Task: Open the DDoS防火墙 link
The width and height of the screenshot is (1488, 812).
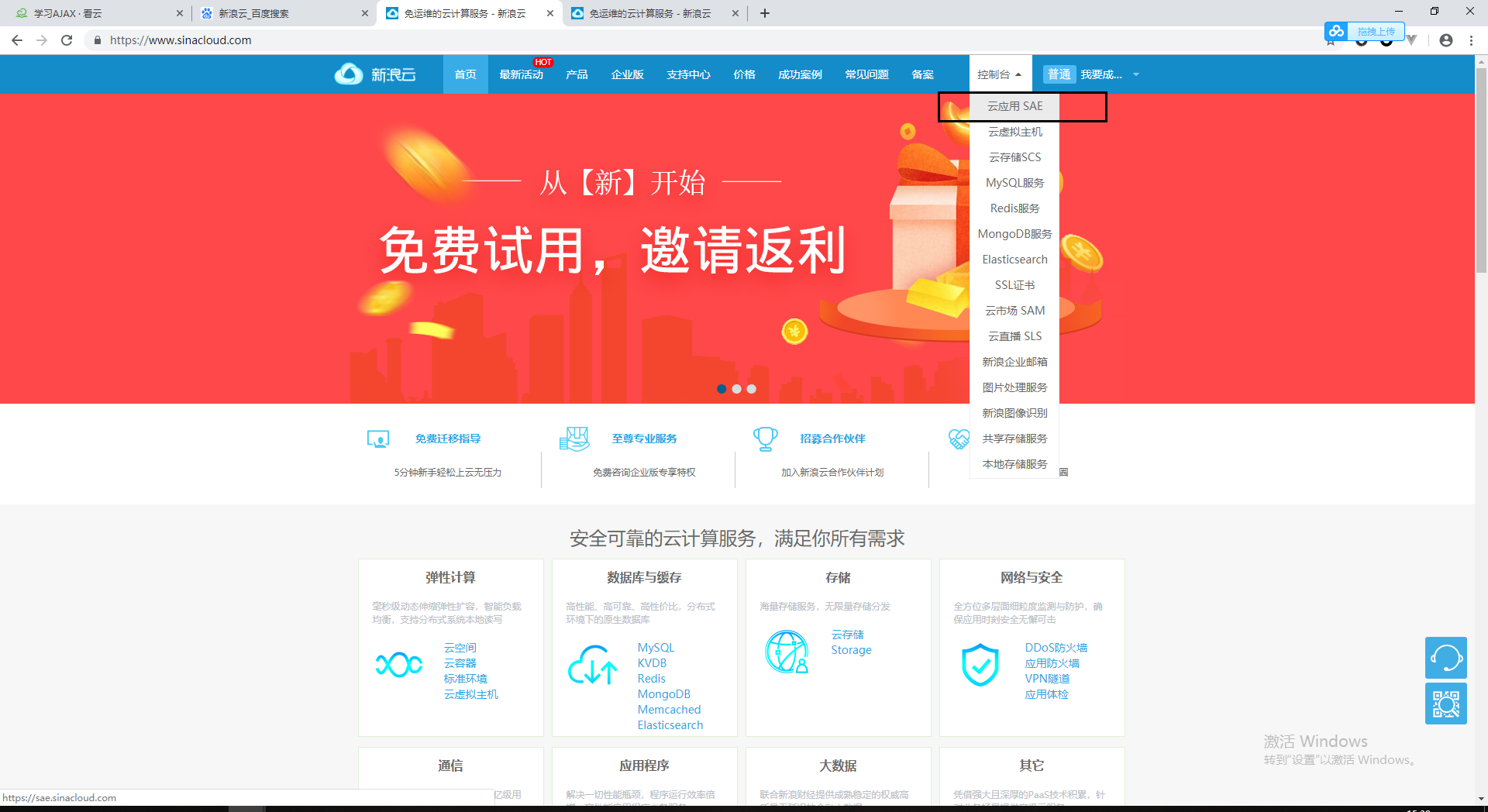Action: tap(1056, 648)
